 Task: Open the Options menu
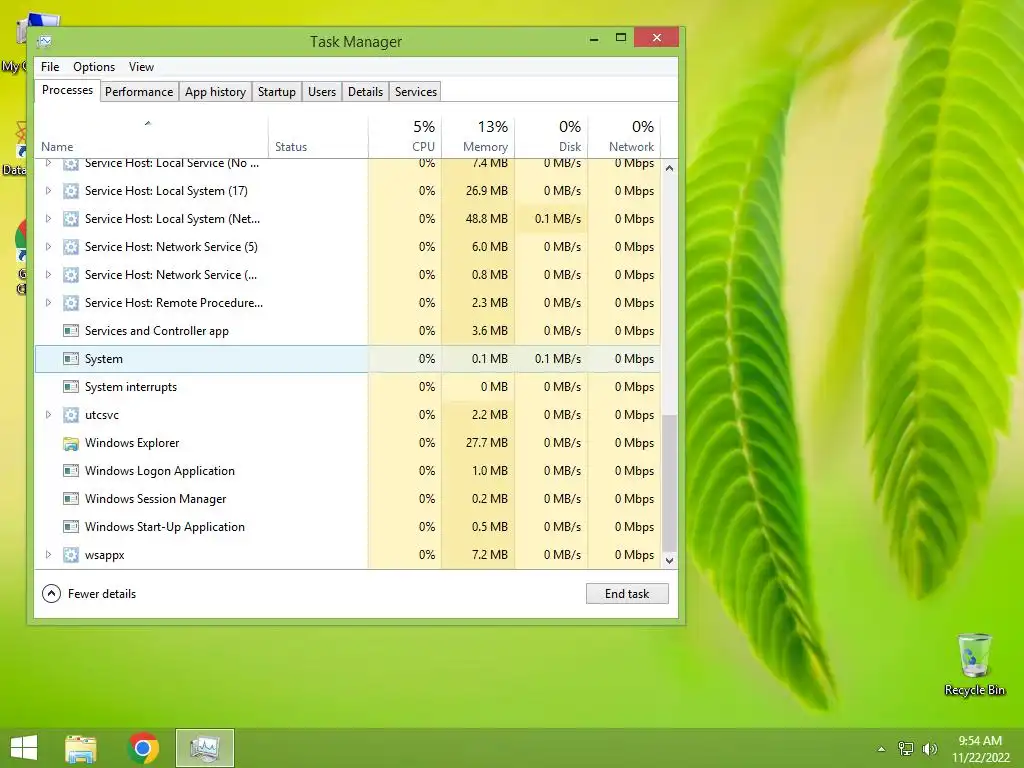(x=94, y=67)
